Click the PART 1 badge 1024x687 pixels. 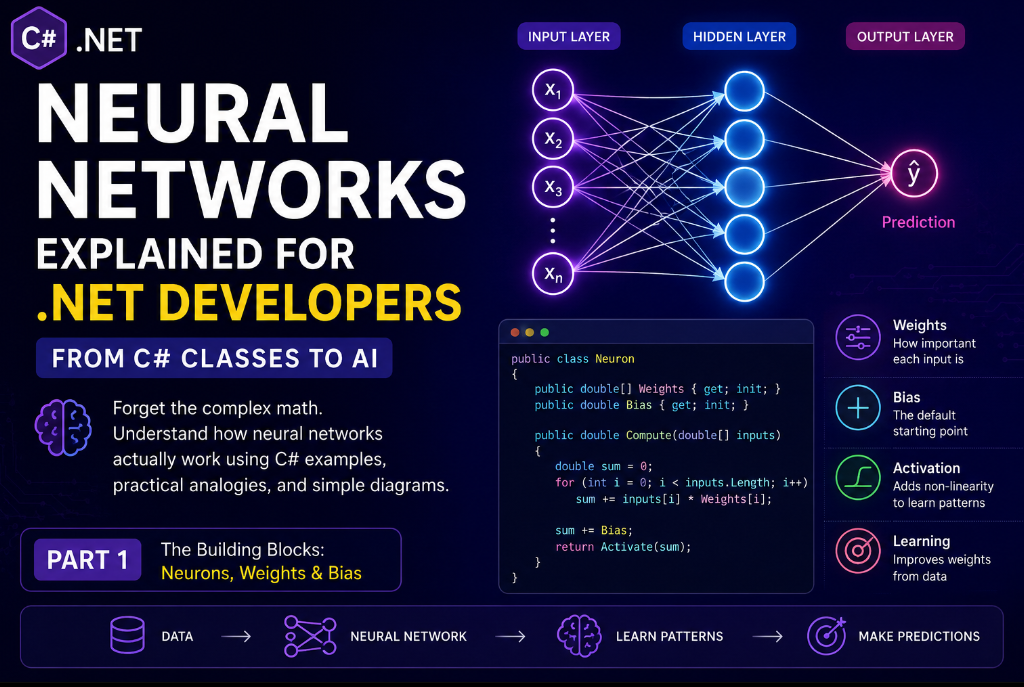(88, 560)
